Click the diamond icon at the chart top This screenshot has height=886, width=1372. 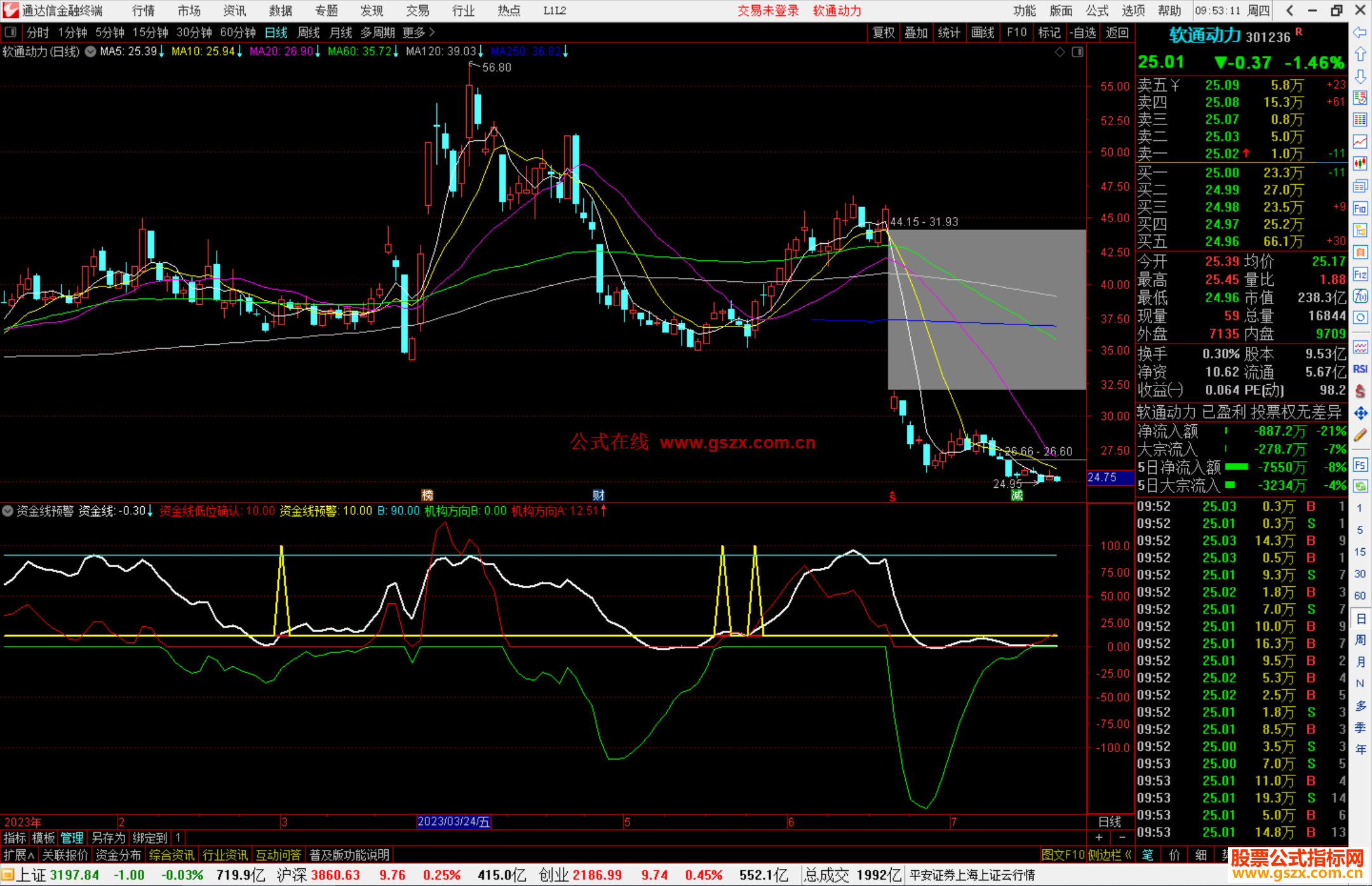point(1059,52)
